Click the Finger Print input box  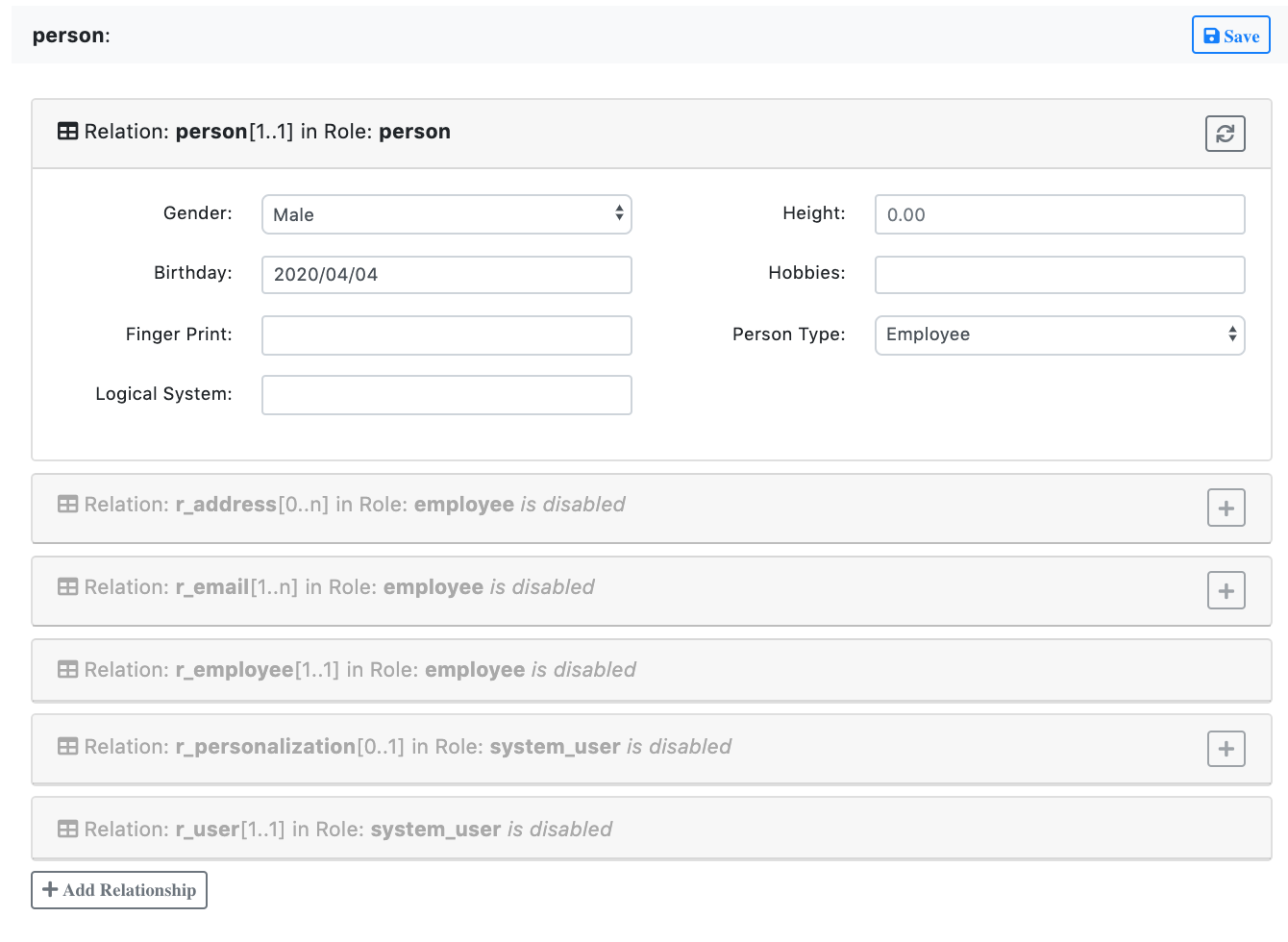tap(446, 335)
